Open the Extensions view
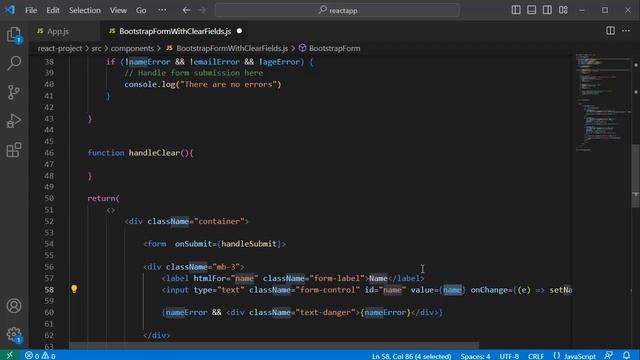This screenshot has width=640, height=360. click(x=14, y=150)
